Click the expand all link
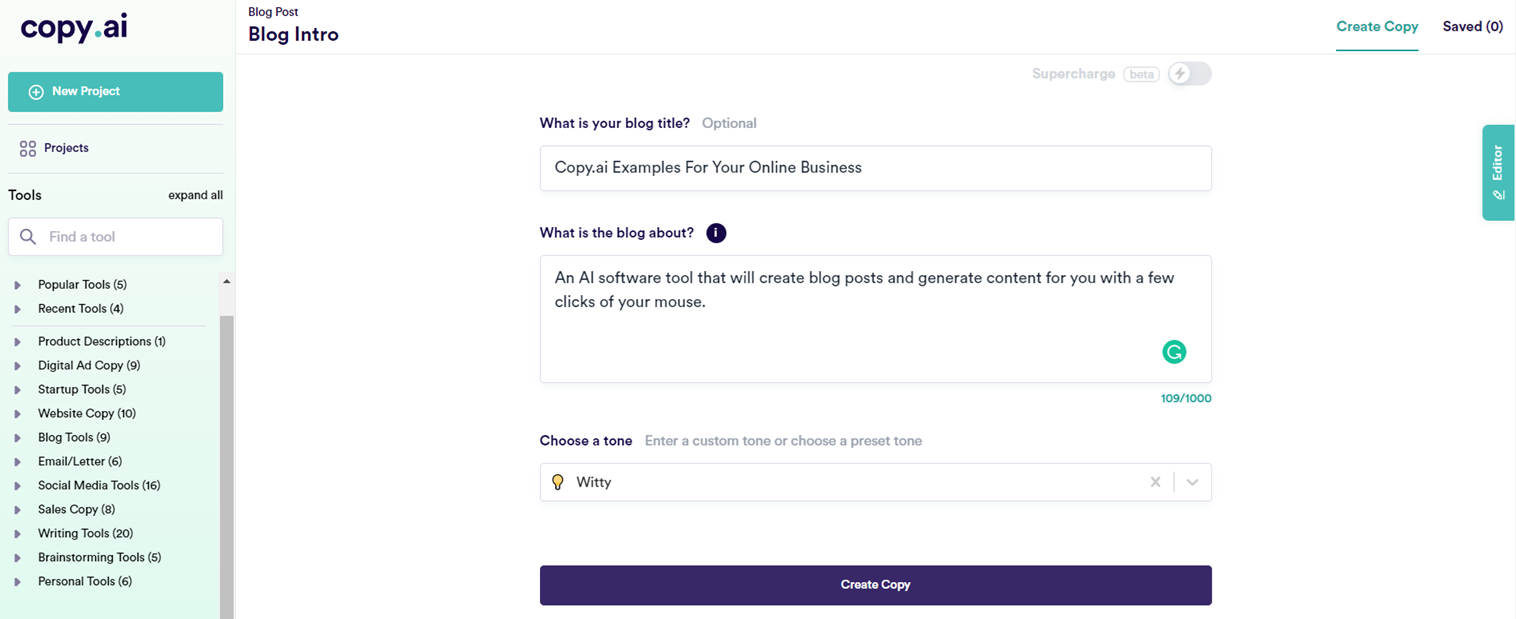Viewport: 1516px width, 619px height. coord(195,195)
